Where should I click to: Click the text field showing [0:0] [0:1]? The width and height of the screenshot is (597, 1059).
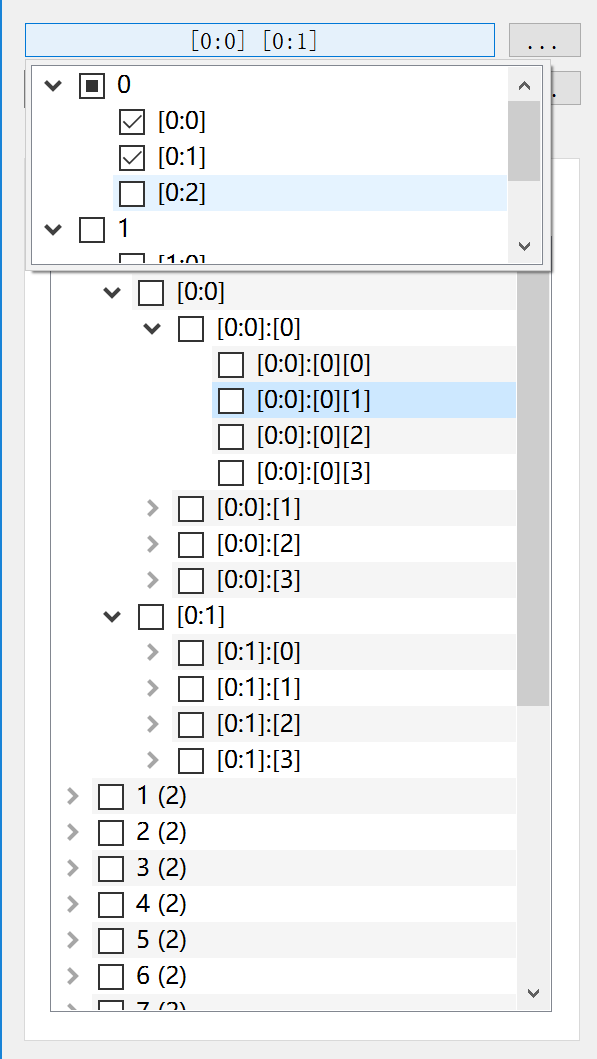pos(260,40)
